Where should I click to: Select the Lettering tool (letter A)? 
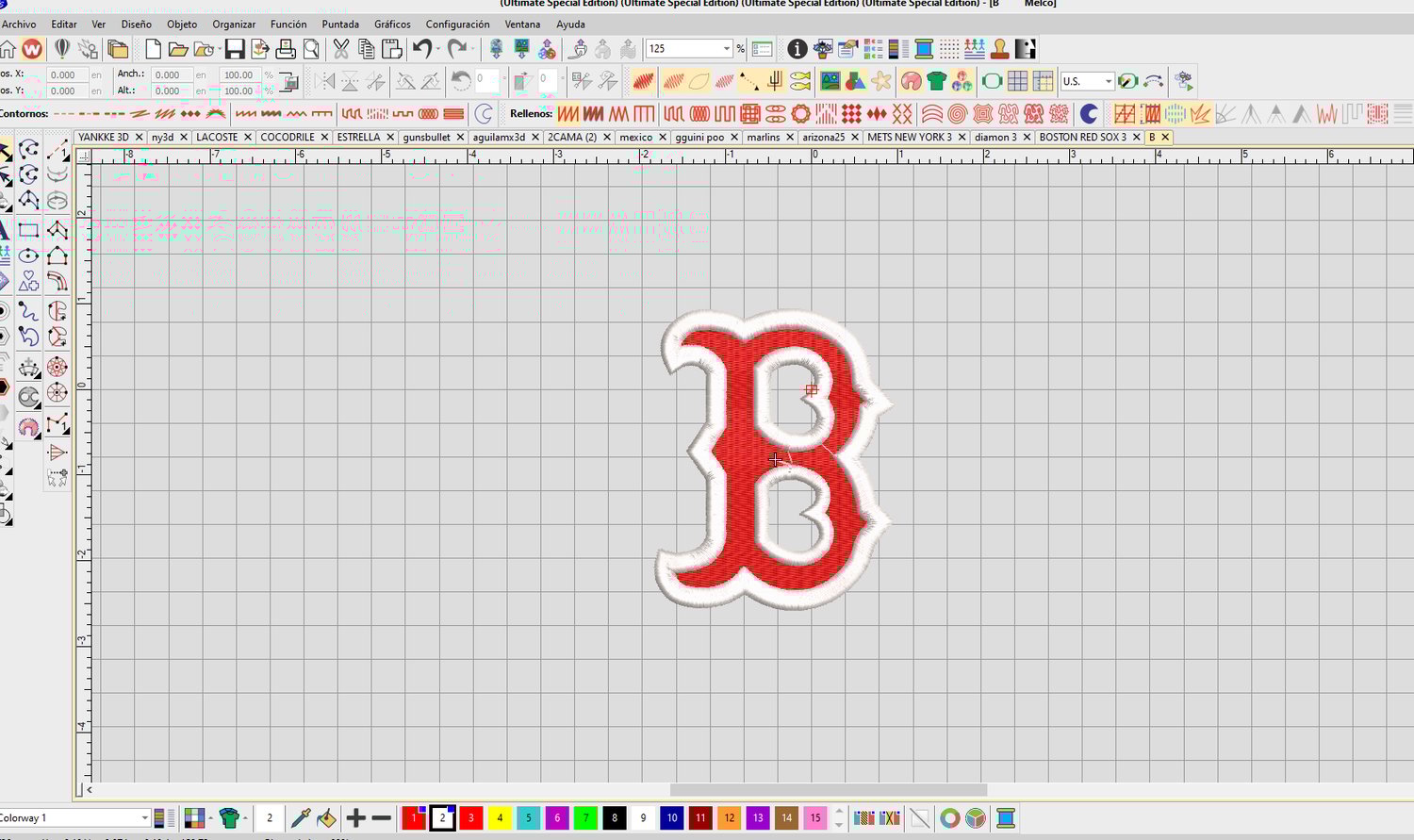point(5,230)
